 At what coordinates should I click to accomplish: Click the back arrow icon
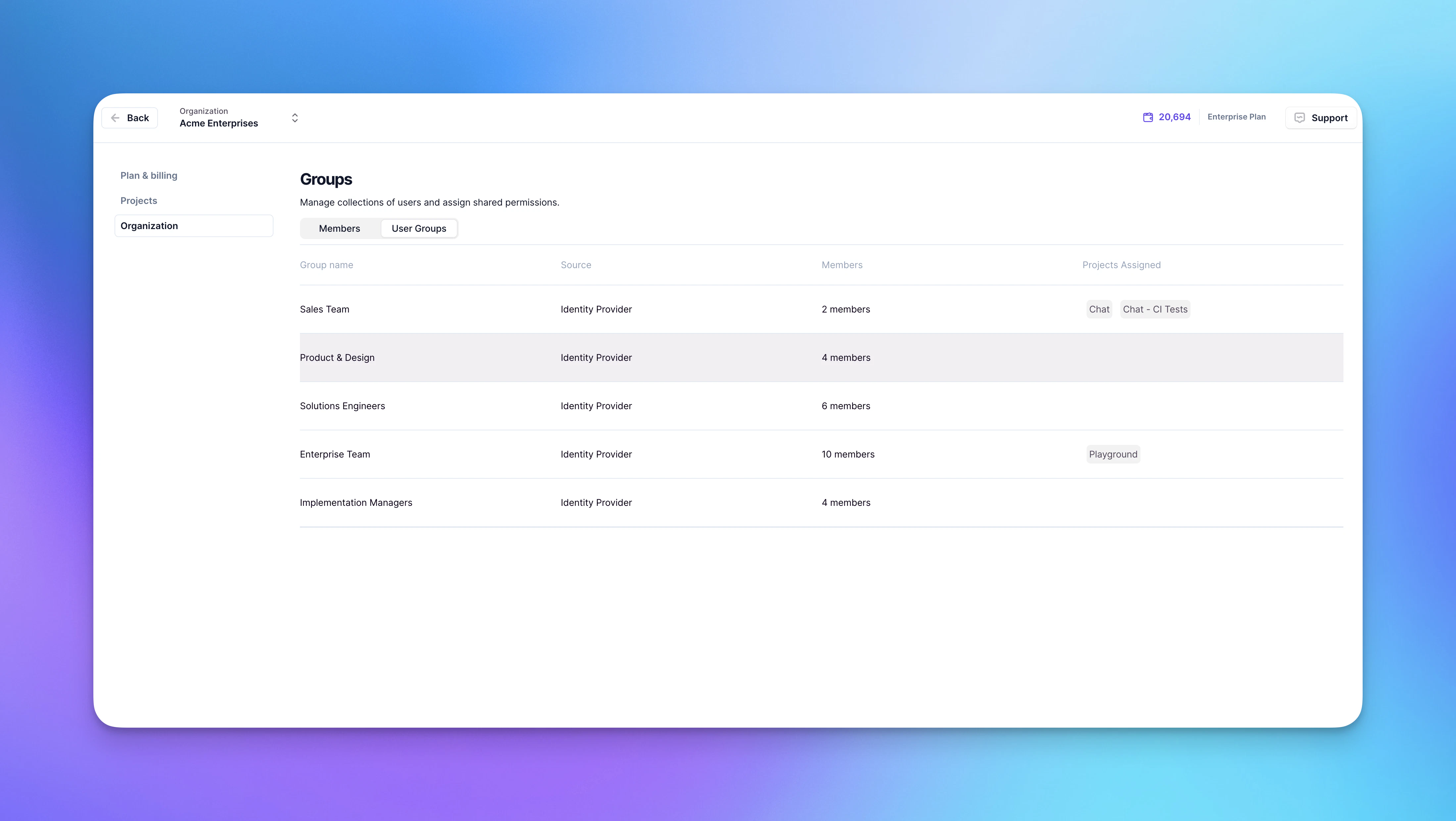click(x=115, y=118)
